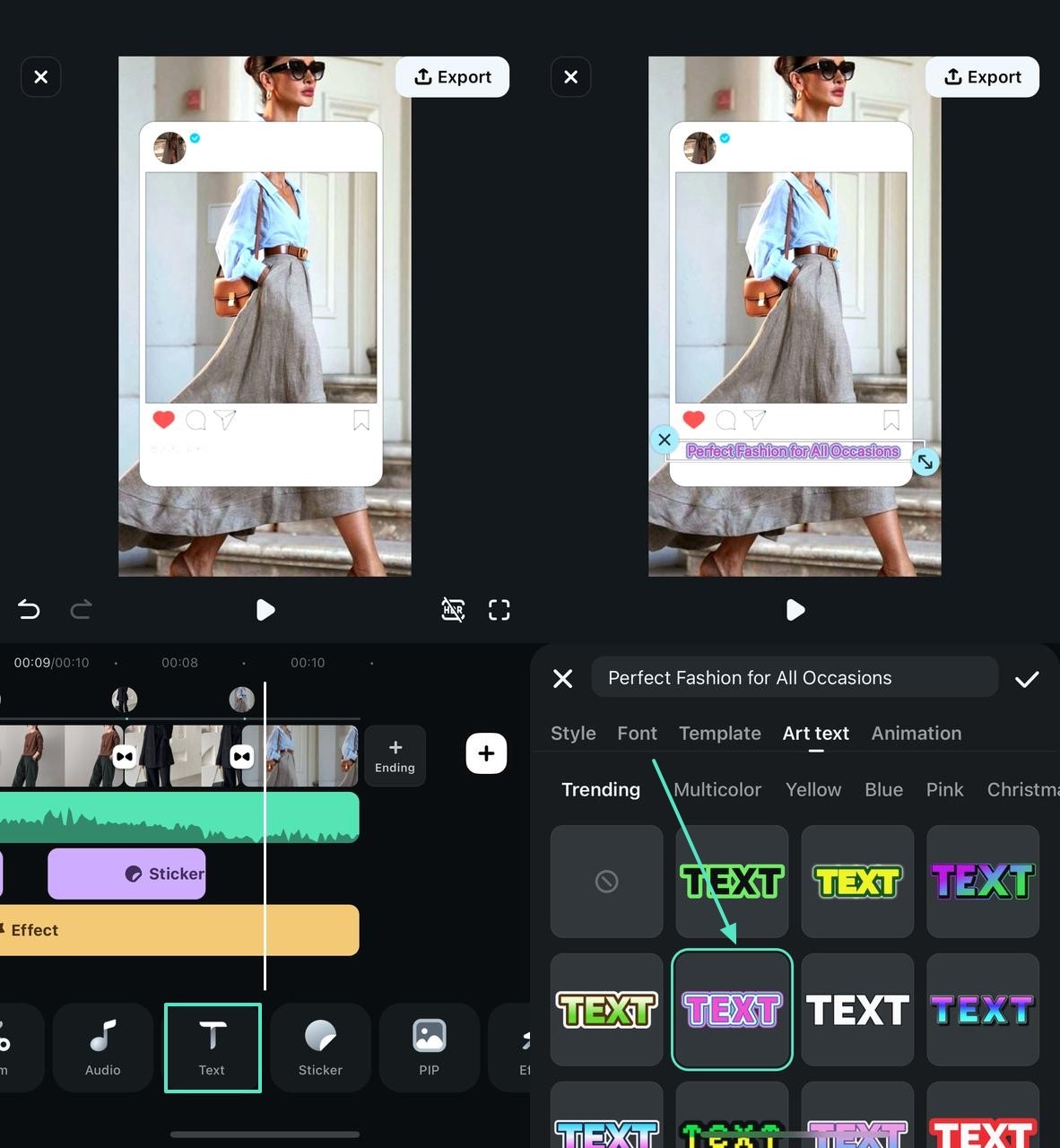Viewport: 1060px width, 1148px height.
Task: Apply green TEXT with red-white outline style
Action: point(607,1010)
